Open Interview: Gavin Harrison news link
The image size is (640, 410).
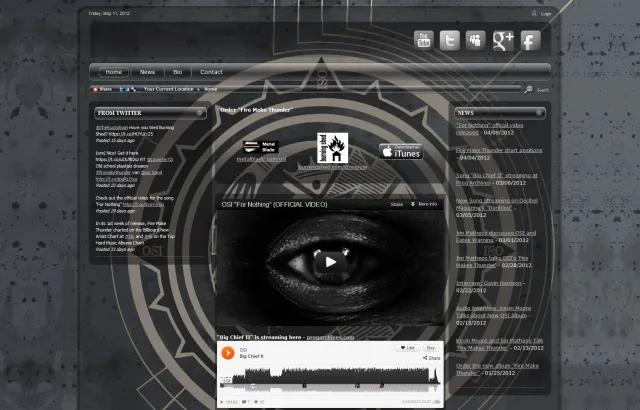tap(489, 283)
